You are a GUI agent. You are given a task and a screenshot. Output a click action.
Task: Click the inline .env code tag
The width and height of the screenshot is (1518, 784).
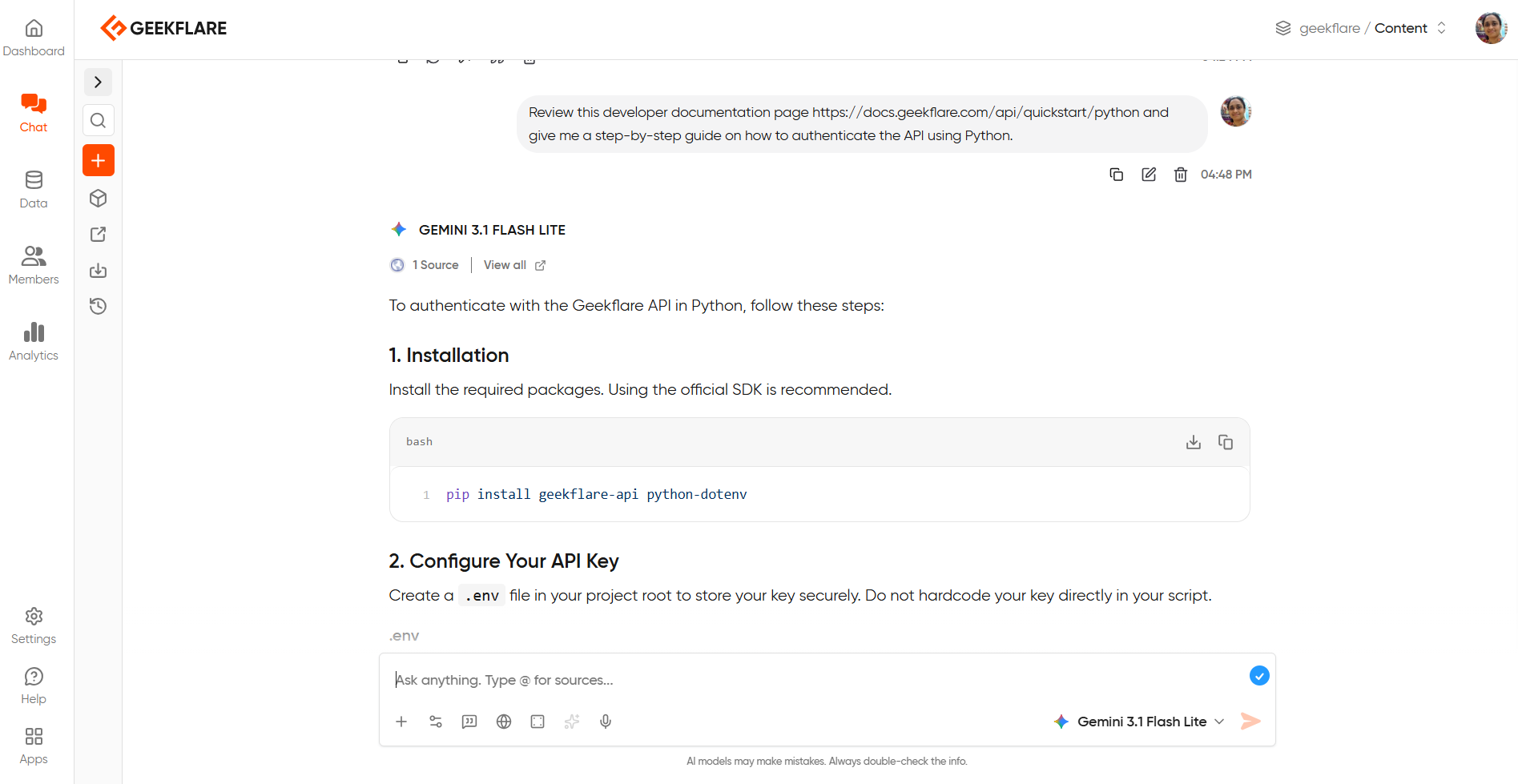(481, 596)
